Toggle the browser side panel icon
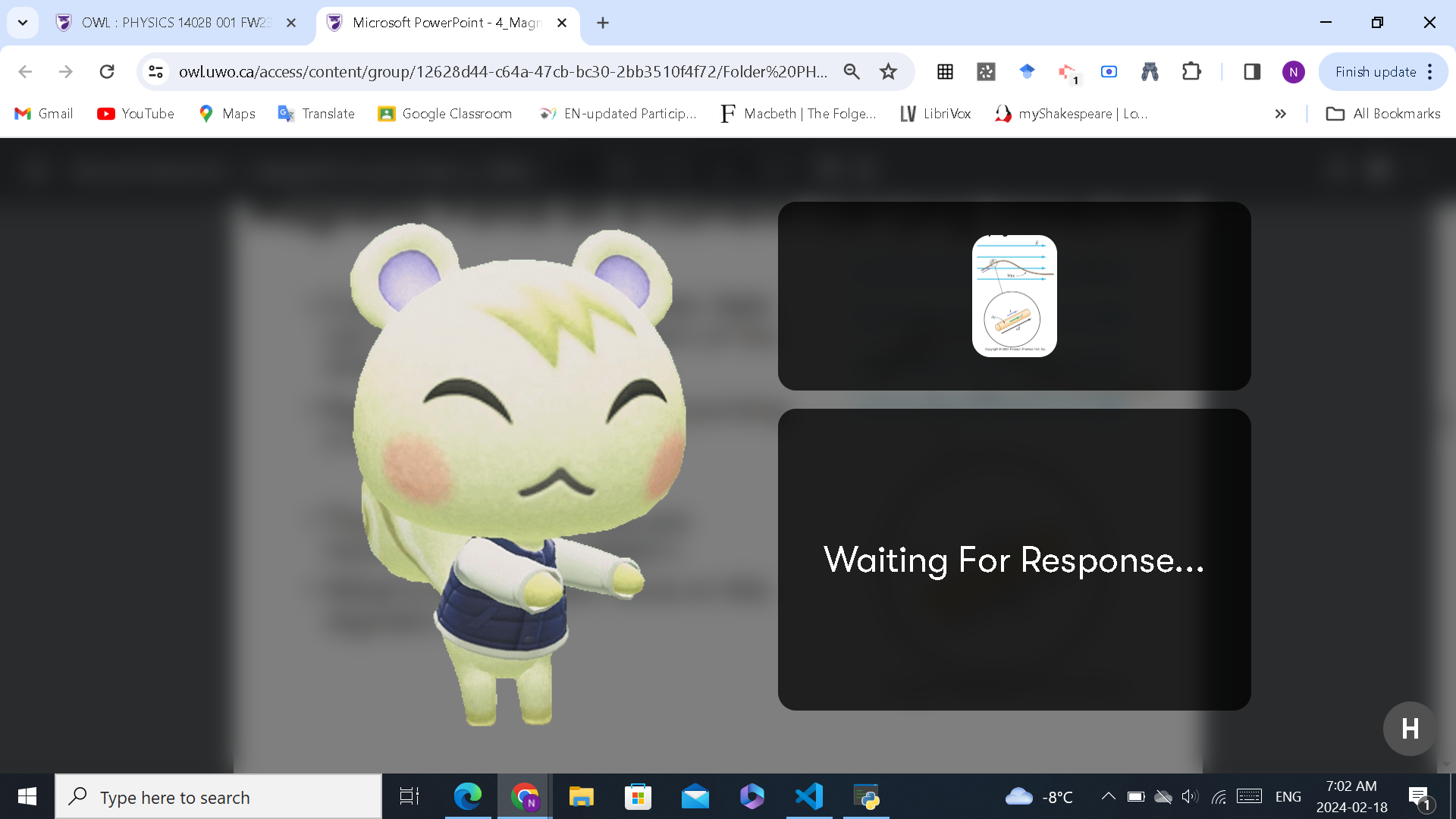Screen dimensions: 1456x819 1252,72
